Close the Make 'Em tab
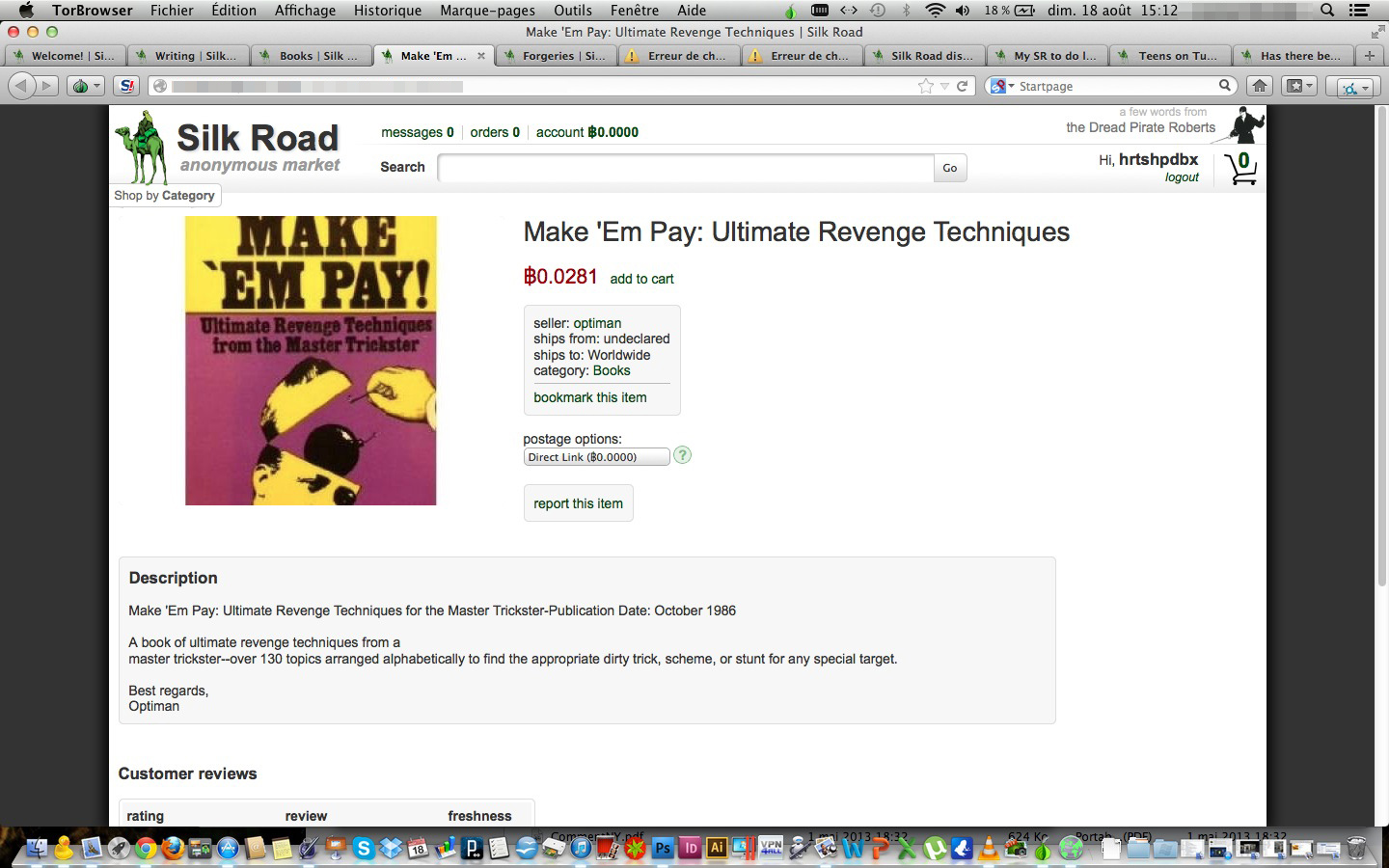The width and height of the screenshot is (1389, 868). point(481,56)
